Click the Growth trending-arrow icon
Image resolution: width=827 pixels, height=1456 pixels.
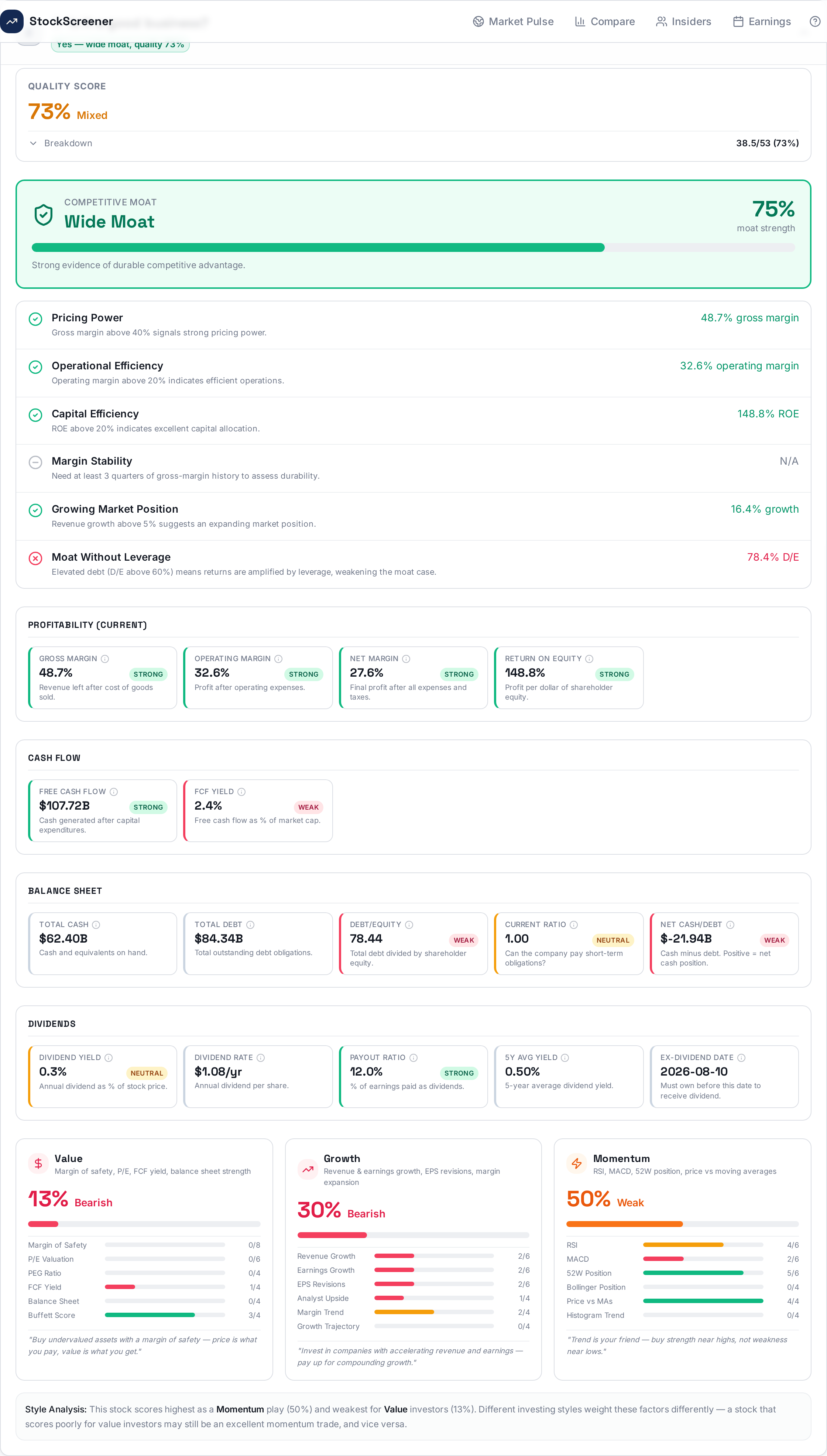coord(308,1170)
